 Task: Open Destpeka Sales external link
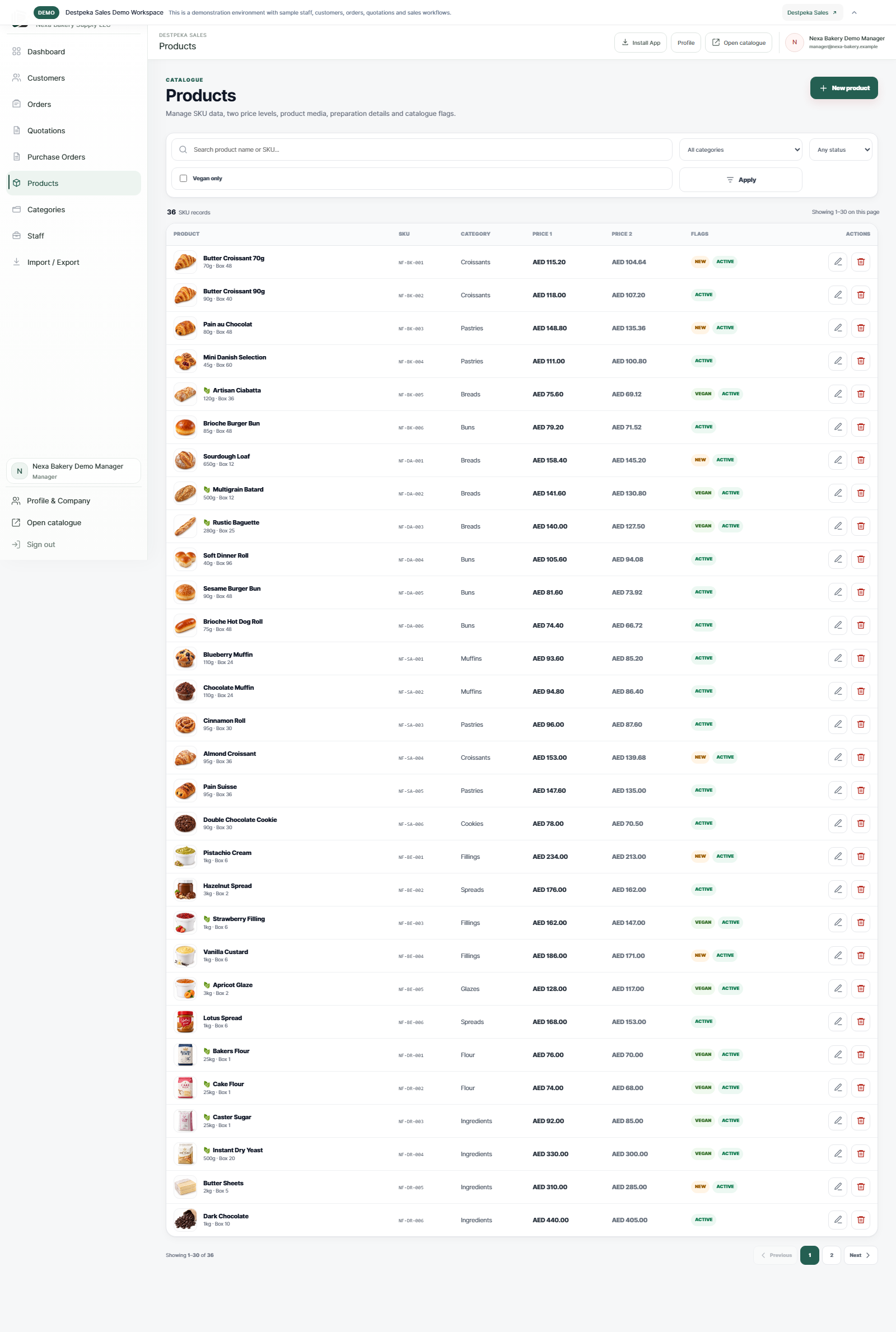pyautogui.click(x=811, y=12)
